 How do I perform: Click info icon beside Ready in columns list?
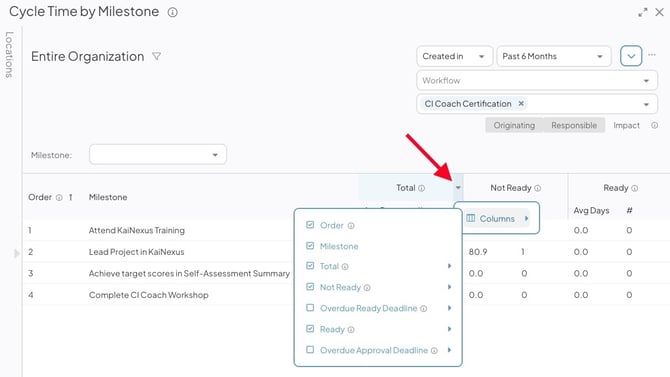coord(351,330)
